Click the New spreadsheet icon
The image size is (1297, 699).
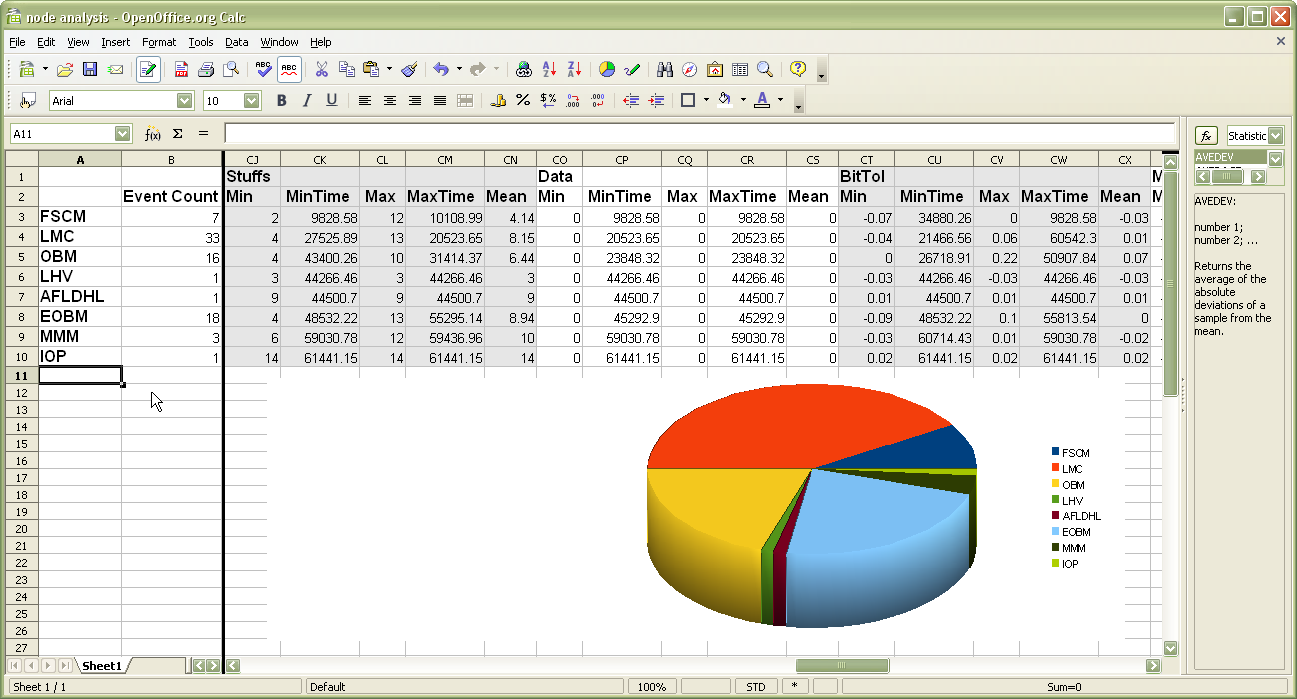pyautogui.click(x=28, y=69)
